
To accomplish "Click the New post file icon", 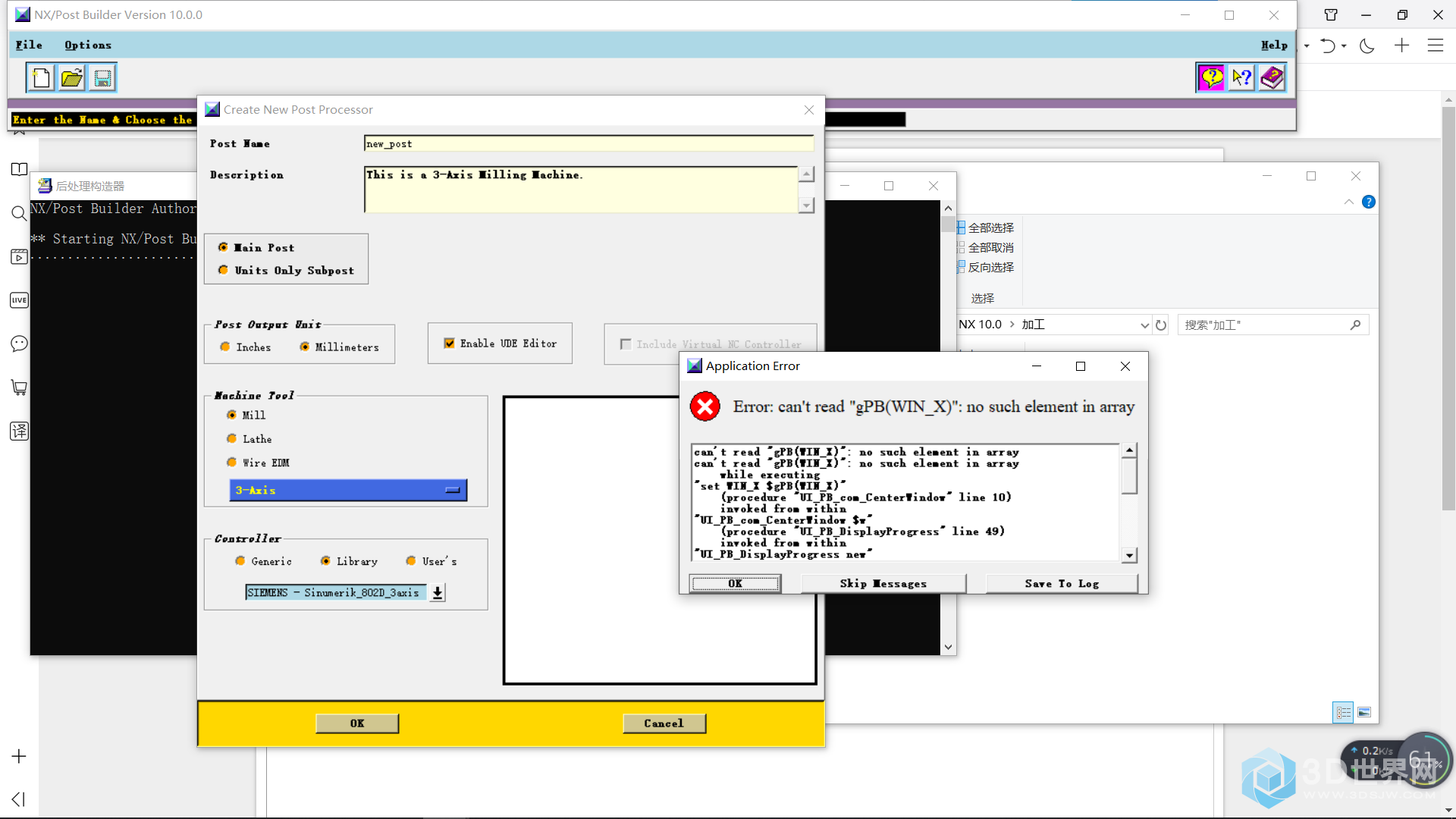I will pyautogui.click(x=42, y=78).
